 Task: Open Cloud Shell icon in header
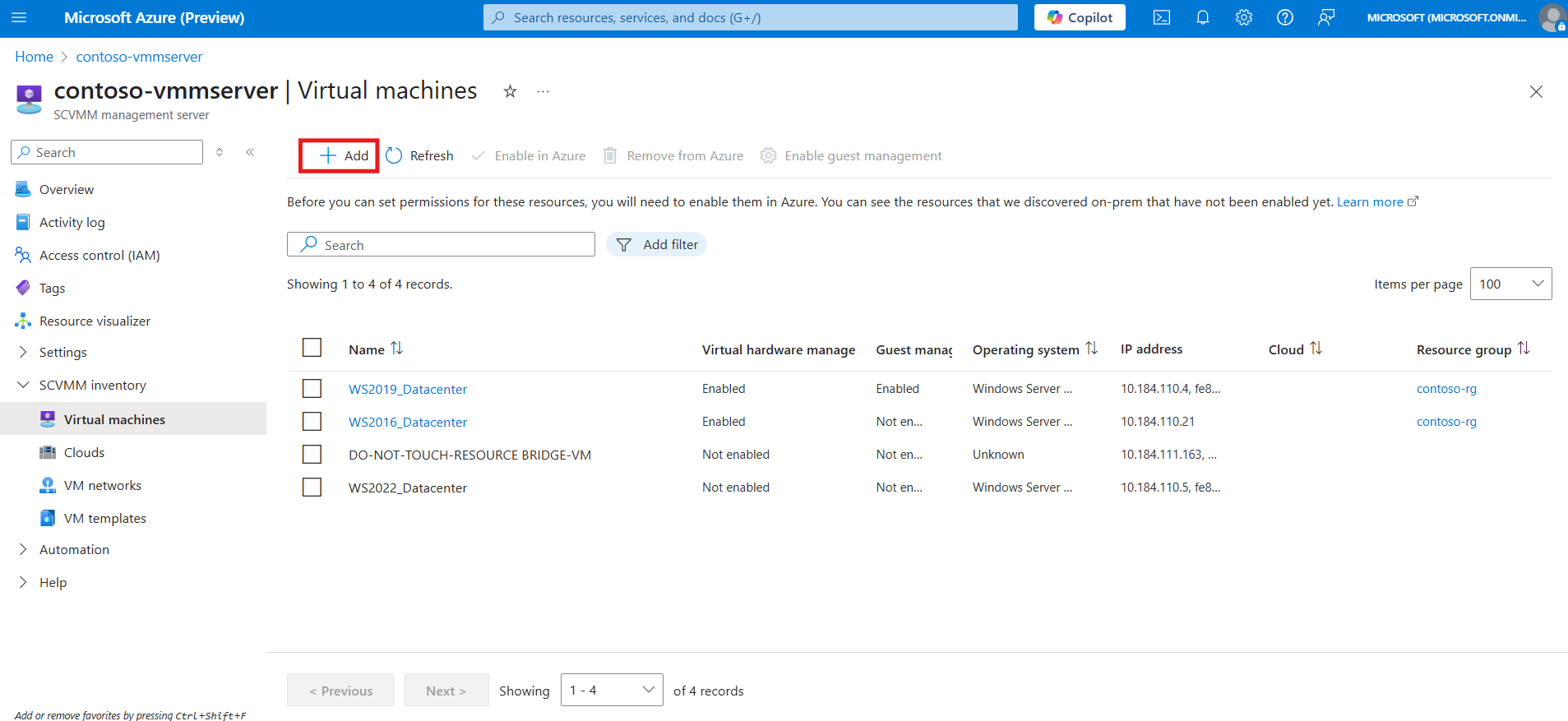[x=1162, y=17]
